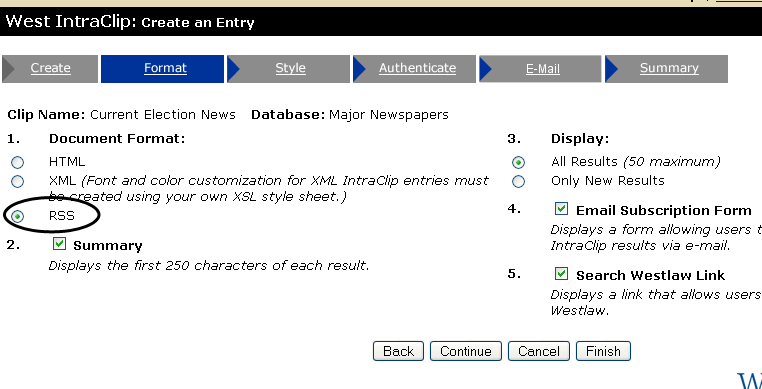762x389 pixels.
Task: Open the E-Mail step tab
Action: coord(542,69)
